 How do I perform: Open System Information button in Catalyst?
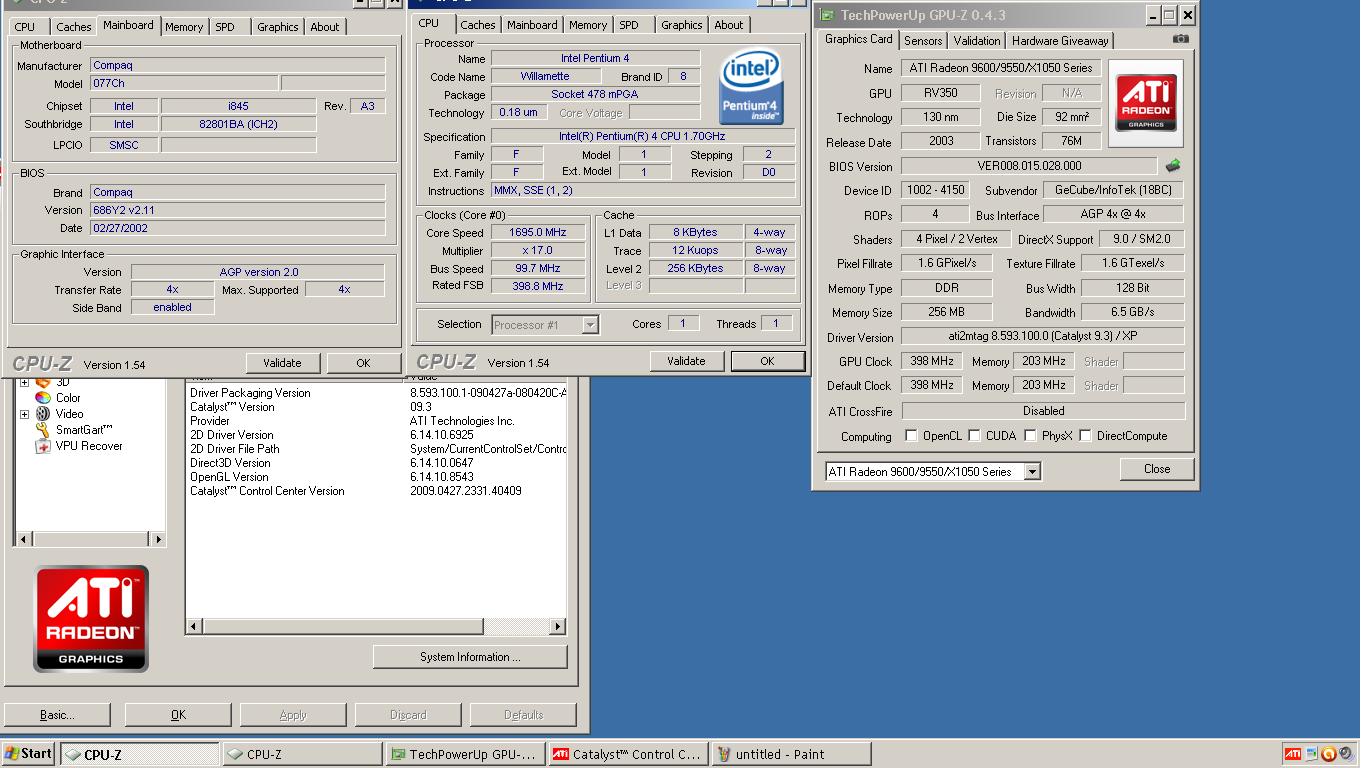point(470,657)
